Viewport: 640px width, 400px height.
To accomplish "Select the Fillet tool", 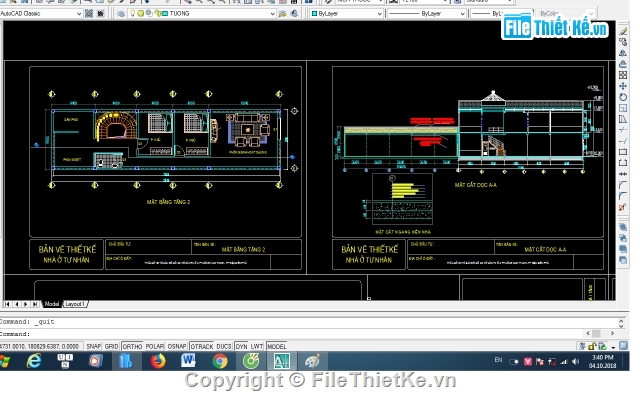I will 623,196.
